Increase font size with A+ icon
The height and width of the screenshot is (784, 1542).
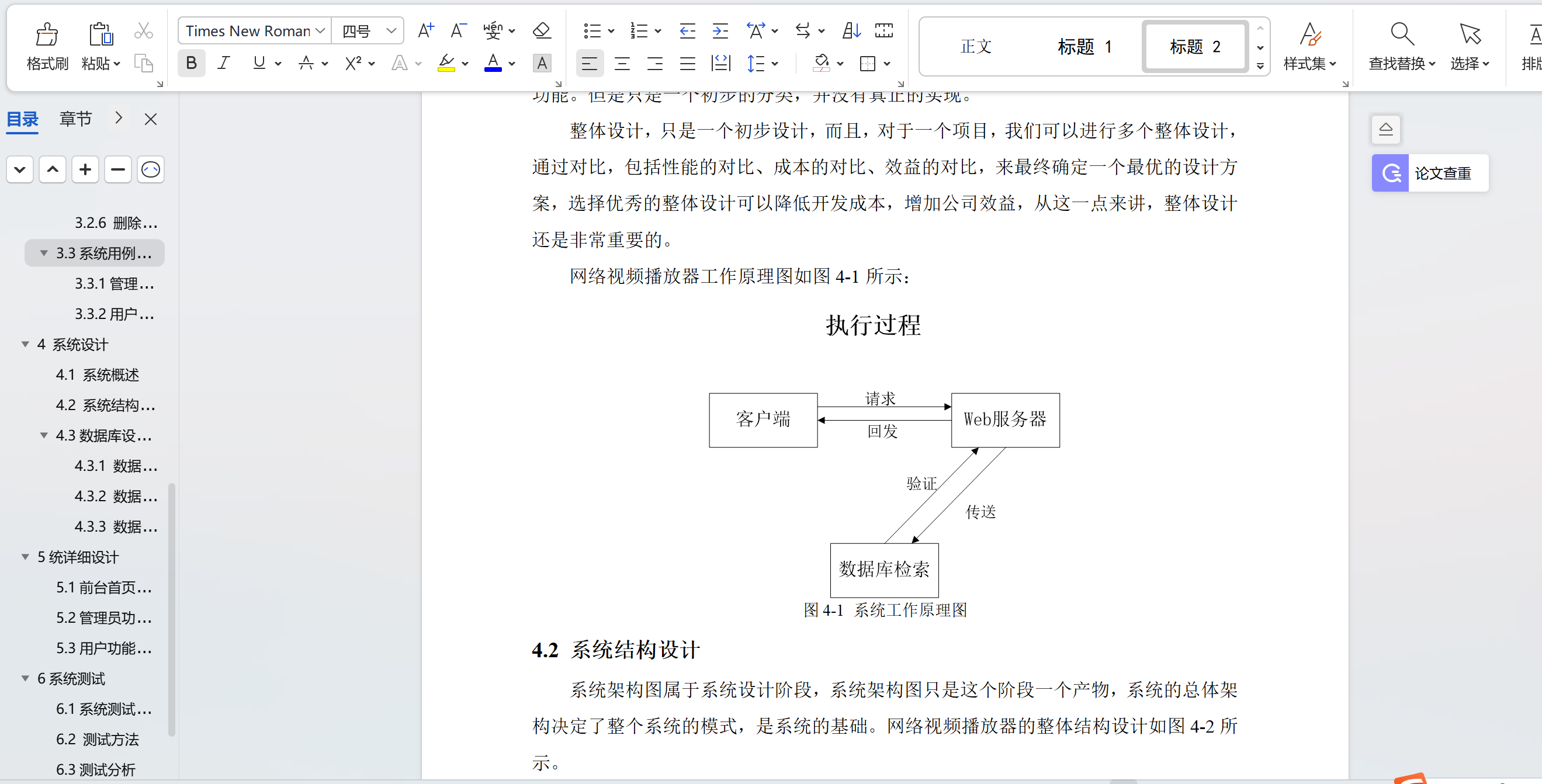click(425, 30)
